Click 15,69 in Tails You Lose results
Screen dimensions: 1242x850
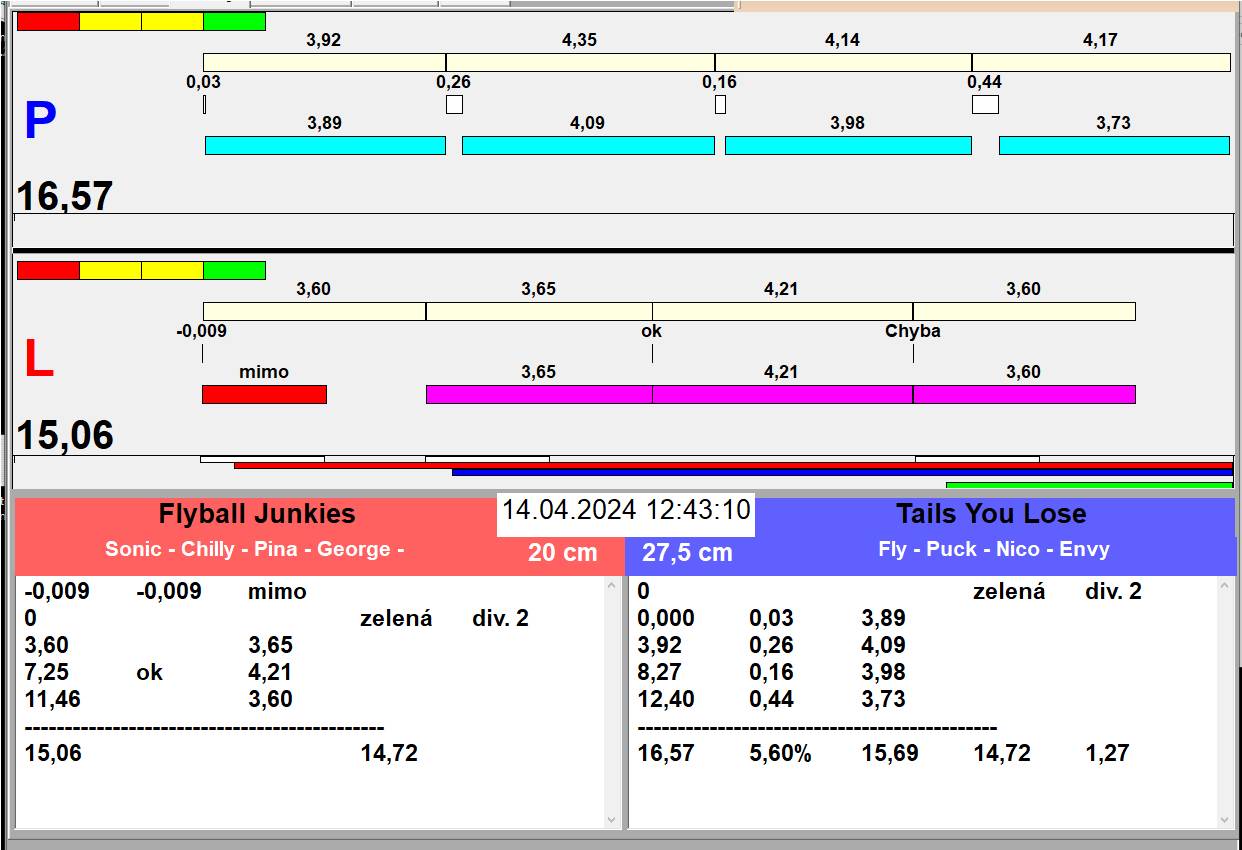[x=890, y=753]
